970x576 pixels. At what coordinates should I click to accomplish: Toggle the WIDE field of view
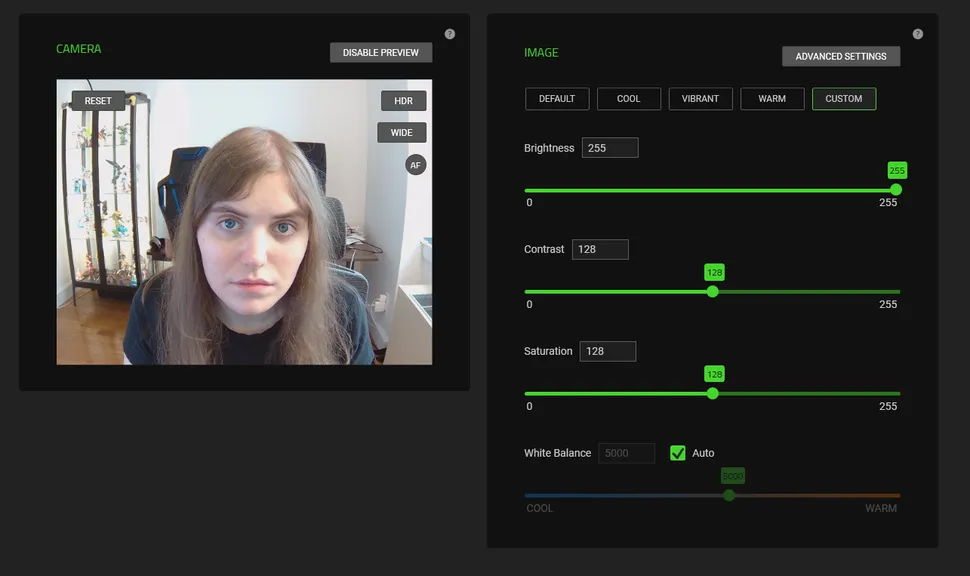coord(402,132)
